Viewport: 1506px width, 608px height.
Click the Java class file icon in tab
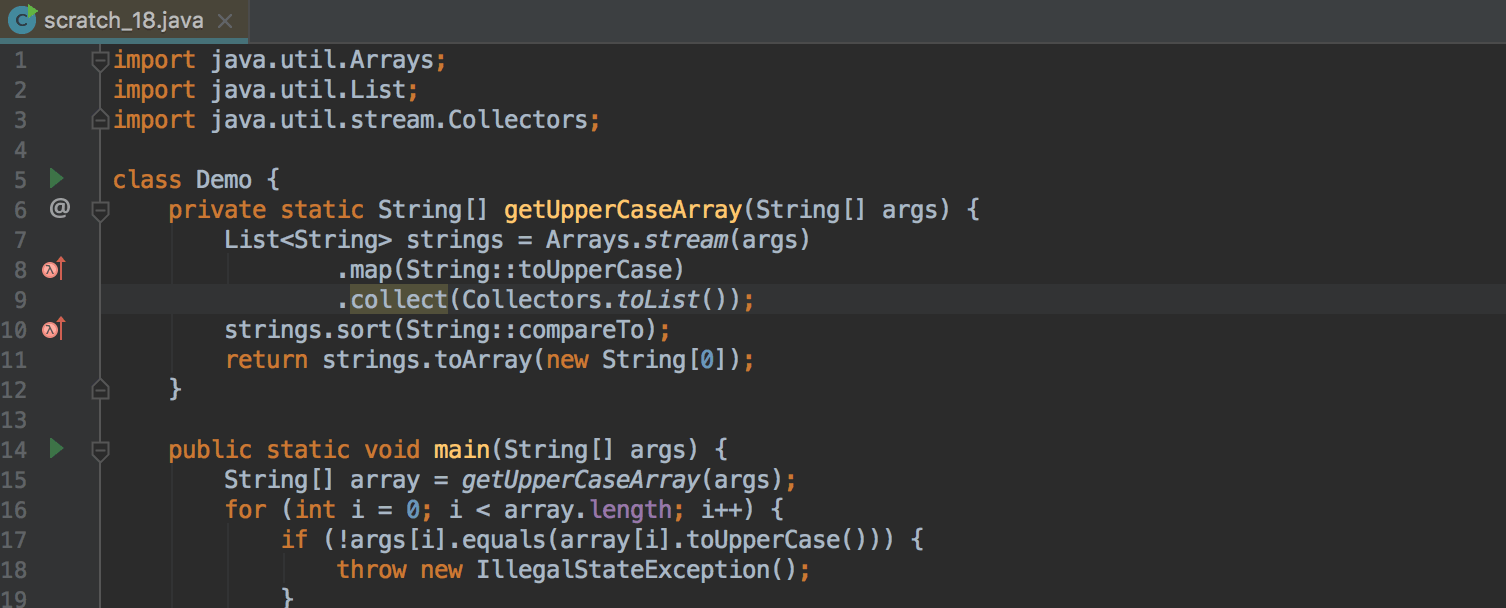click(21, 19)
